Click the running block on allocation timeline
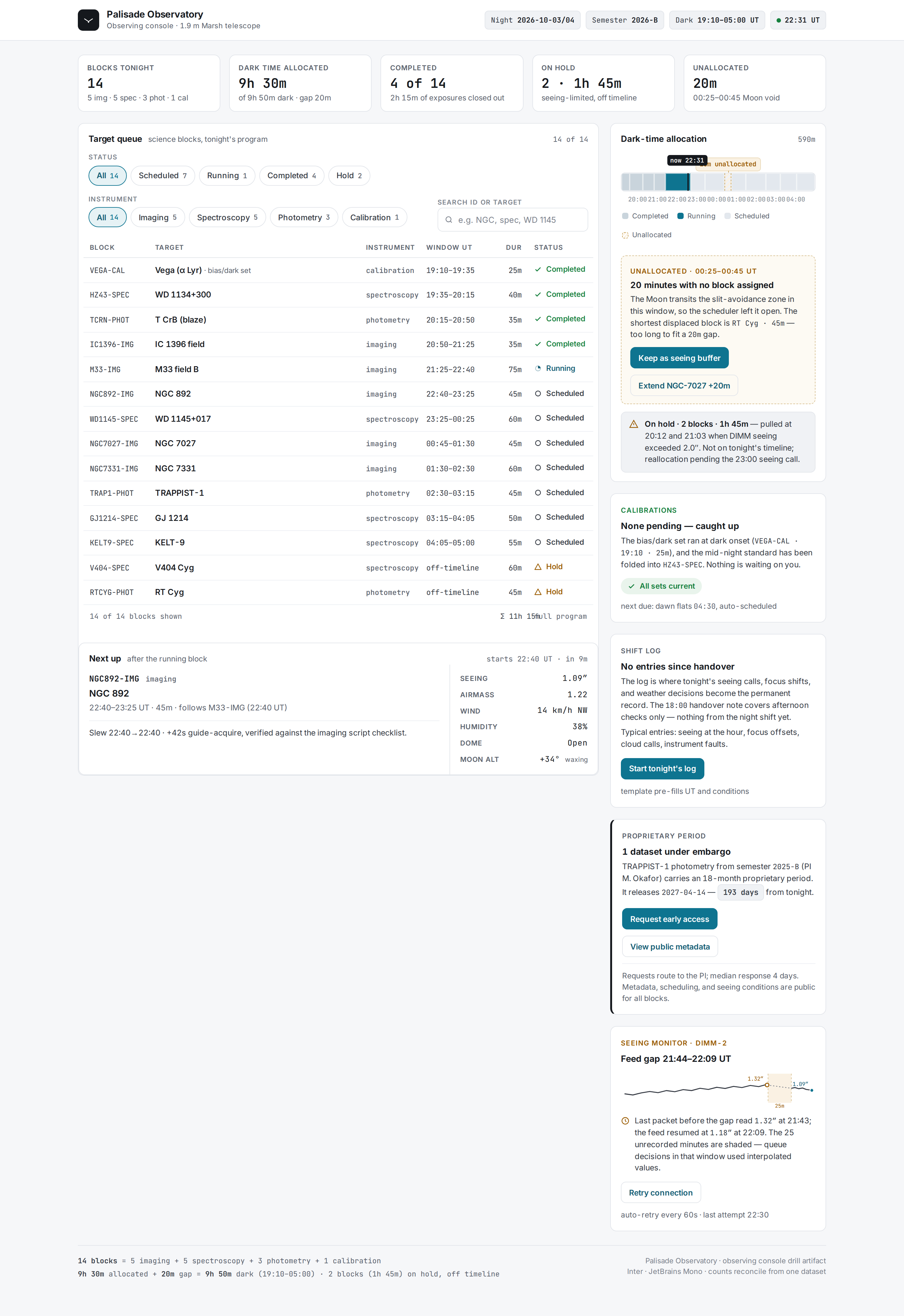 [x=677, y=182]
